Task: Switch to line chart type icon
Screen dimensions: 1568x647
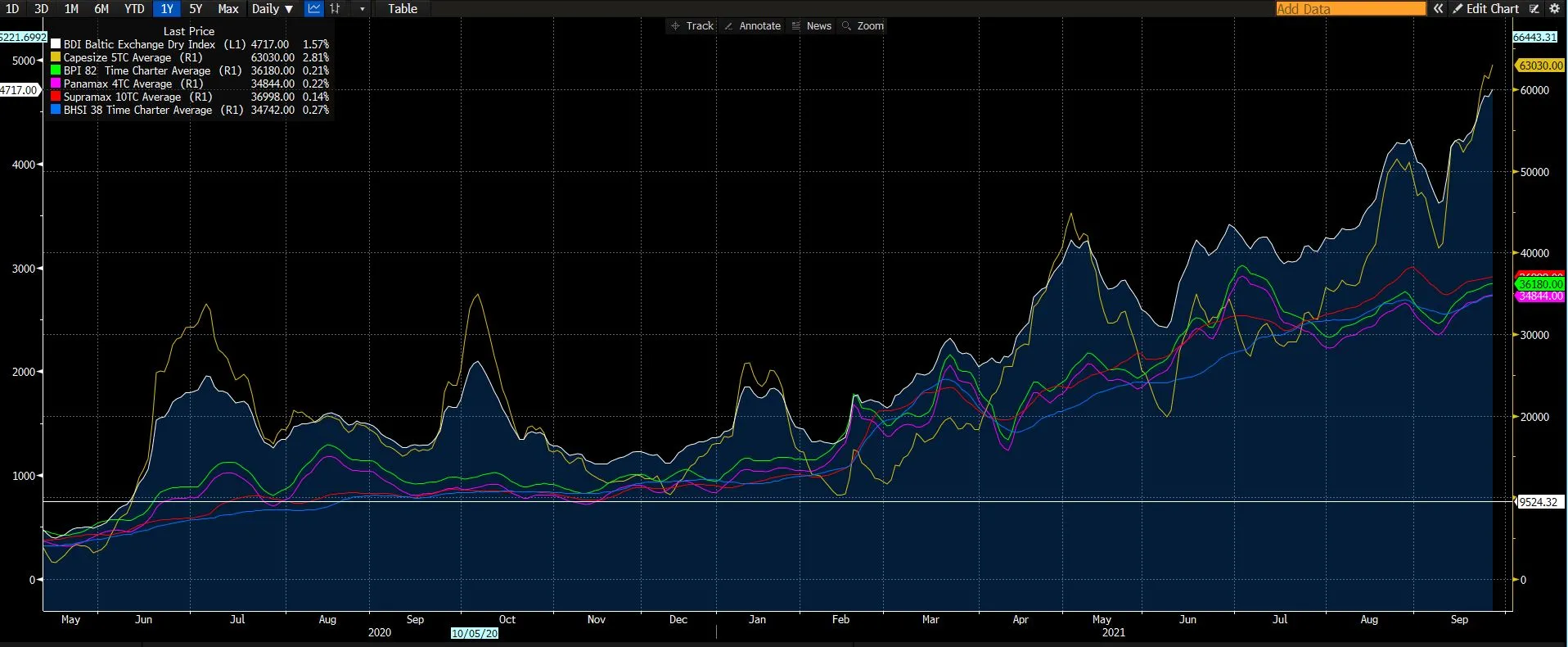Action: click(314, 8)
